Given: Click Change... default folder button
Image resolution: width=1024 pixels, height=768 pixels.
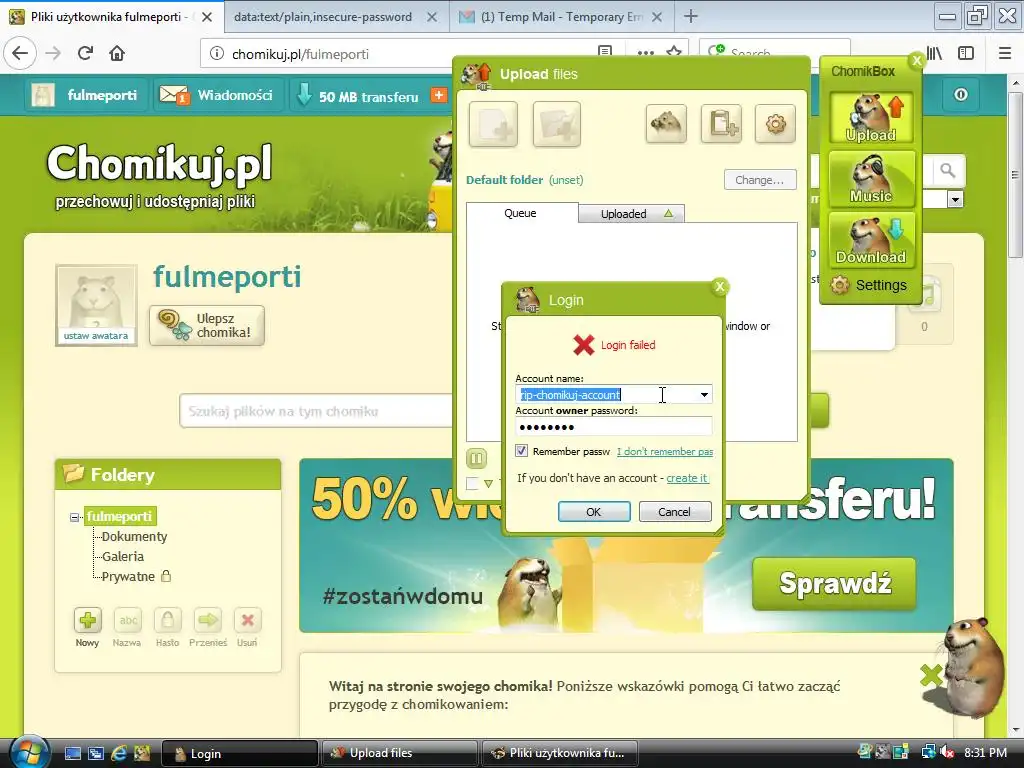Looking at the screenshot, I should (x=760, y=180).
